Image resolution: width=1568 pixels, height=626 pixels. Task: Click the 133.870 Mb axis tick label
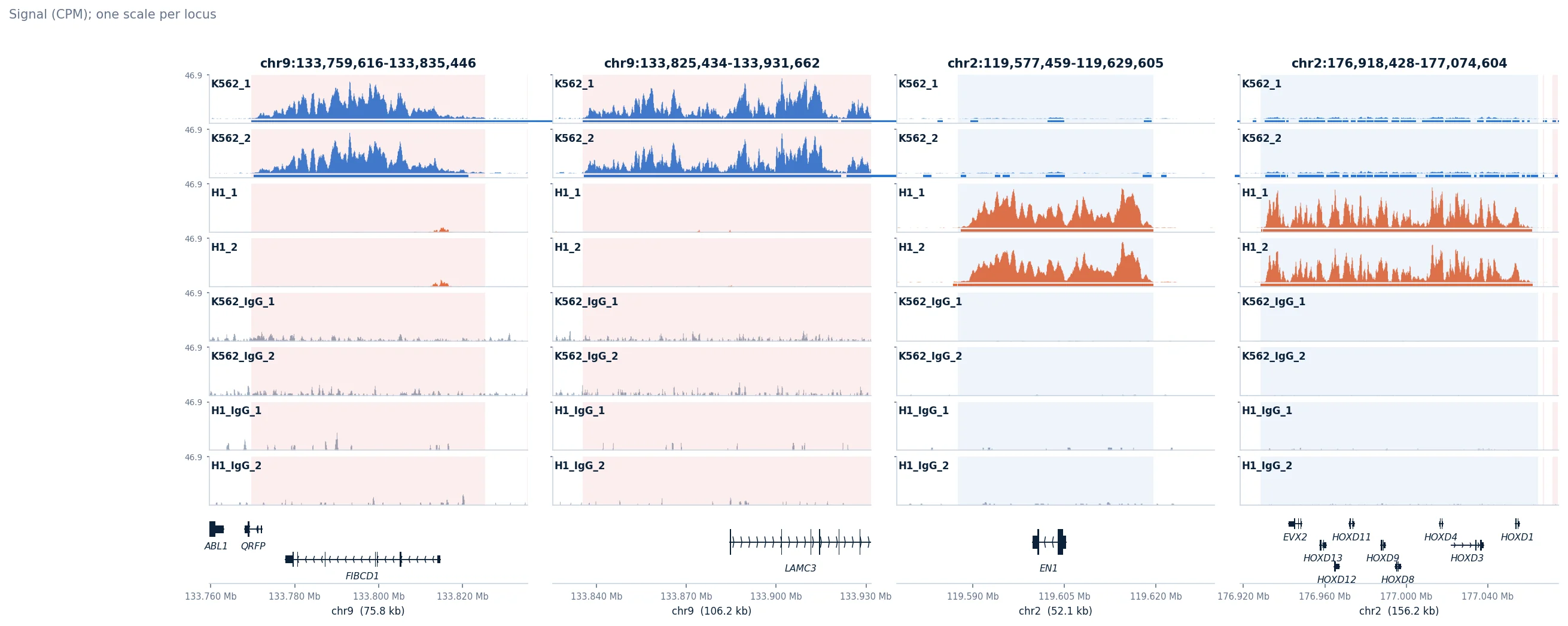coord(686,597)
